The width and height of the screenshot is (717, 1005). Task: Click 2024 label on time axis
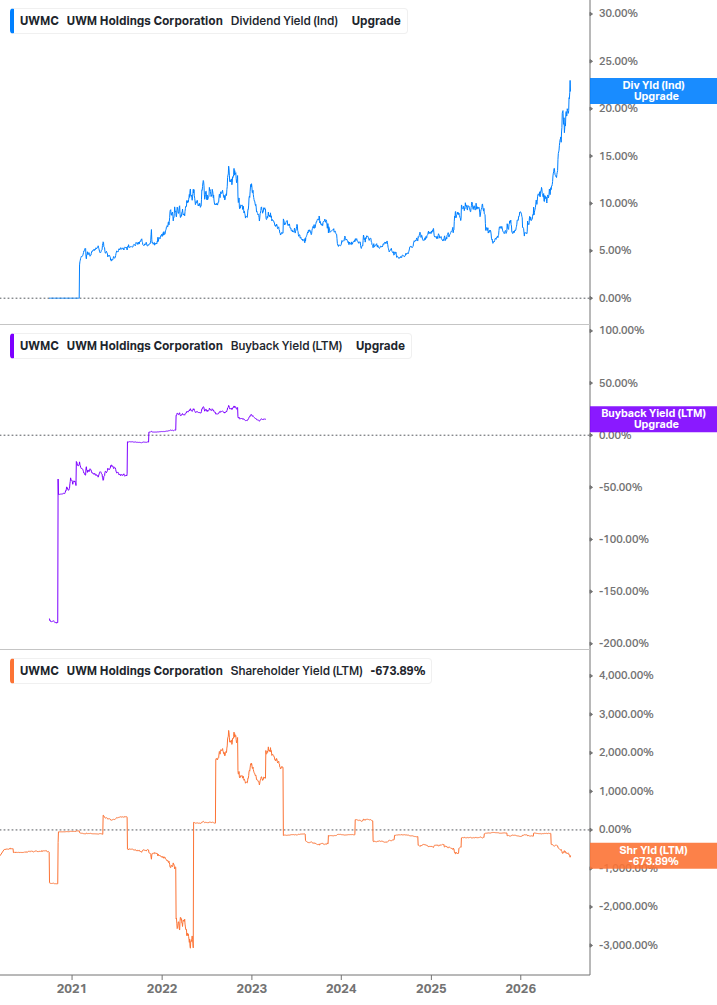[341, 988]
